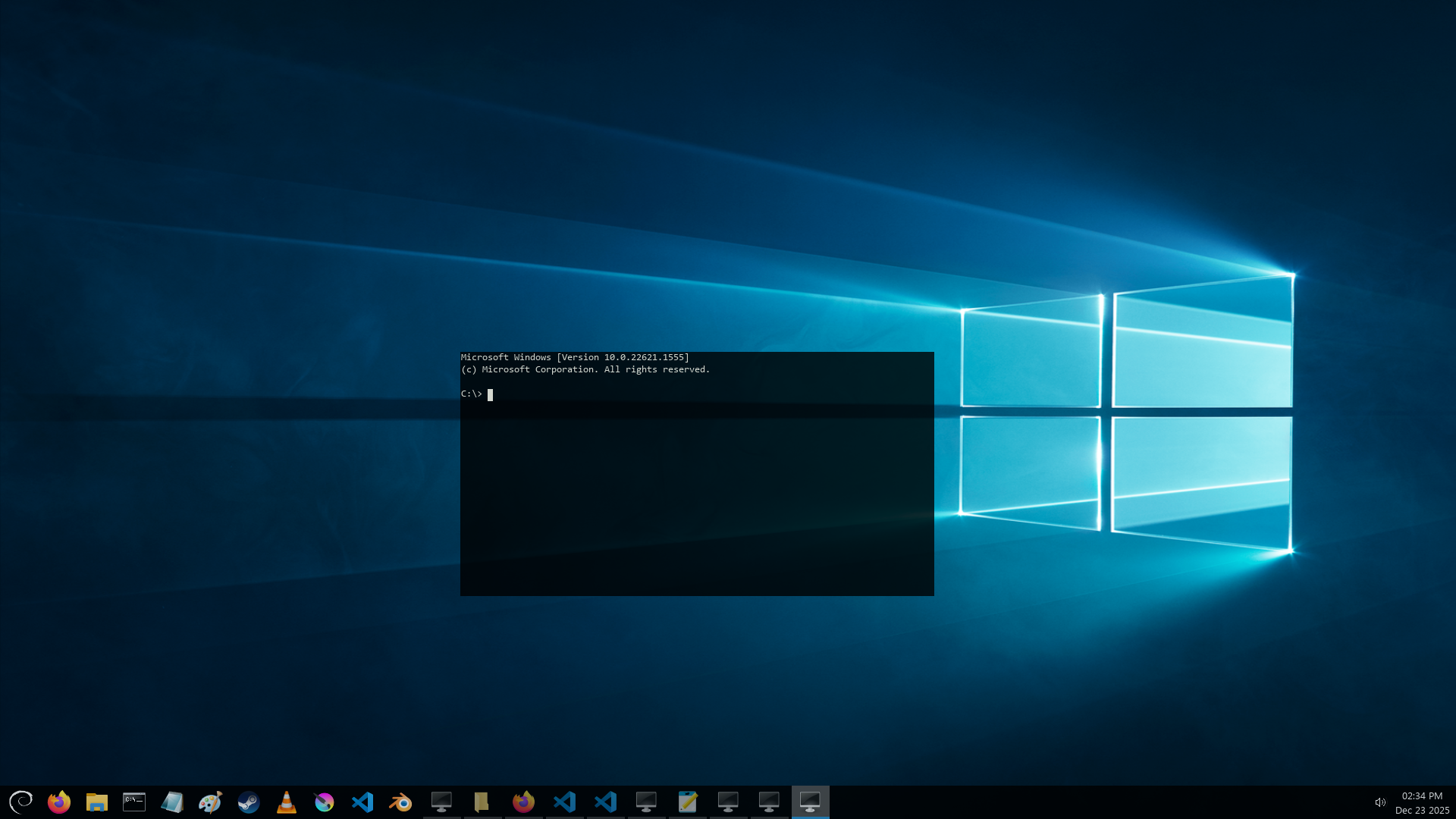Launch Blender from the taskbar
This screenshot has width=1456, height=819.
pos(400,802)
